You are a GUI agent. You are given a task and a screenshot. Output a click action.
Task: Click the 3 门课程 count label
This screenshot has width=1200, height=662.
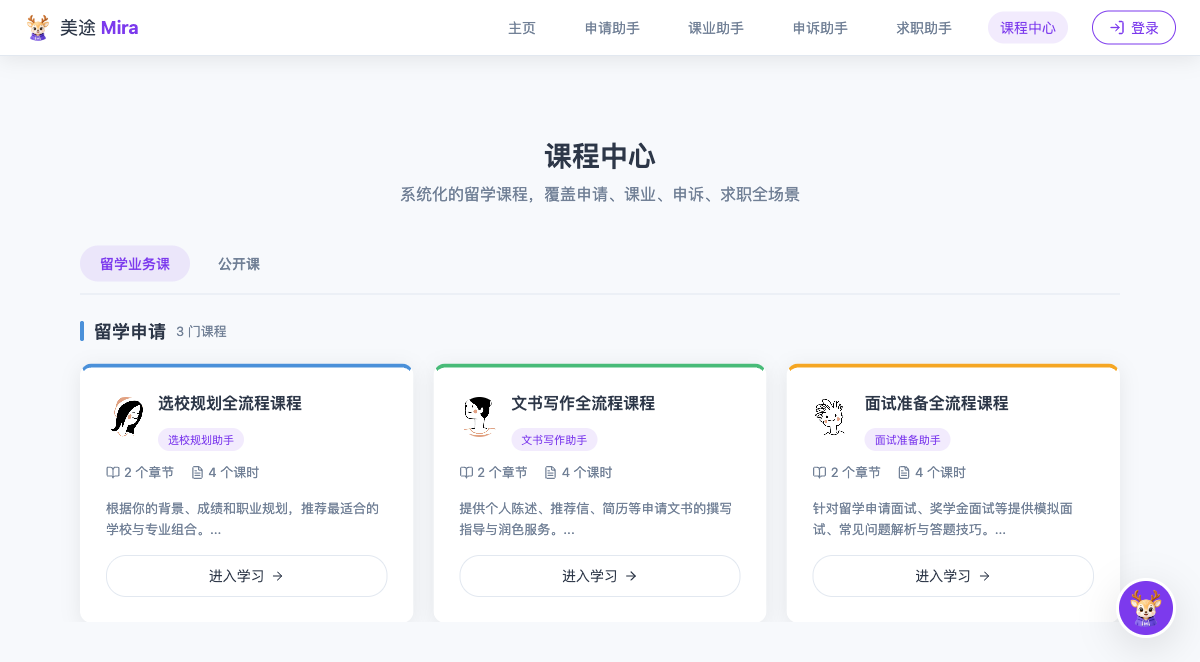[201, 332]
